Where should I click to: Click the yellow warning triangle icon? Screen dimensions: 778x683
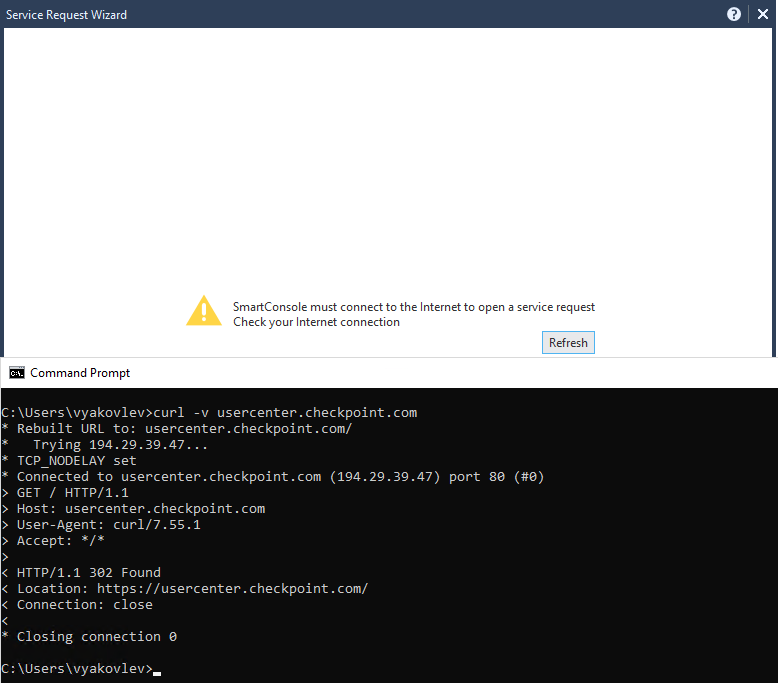(x=204, y=311)
